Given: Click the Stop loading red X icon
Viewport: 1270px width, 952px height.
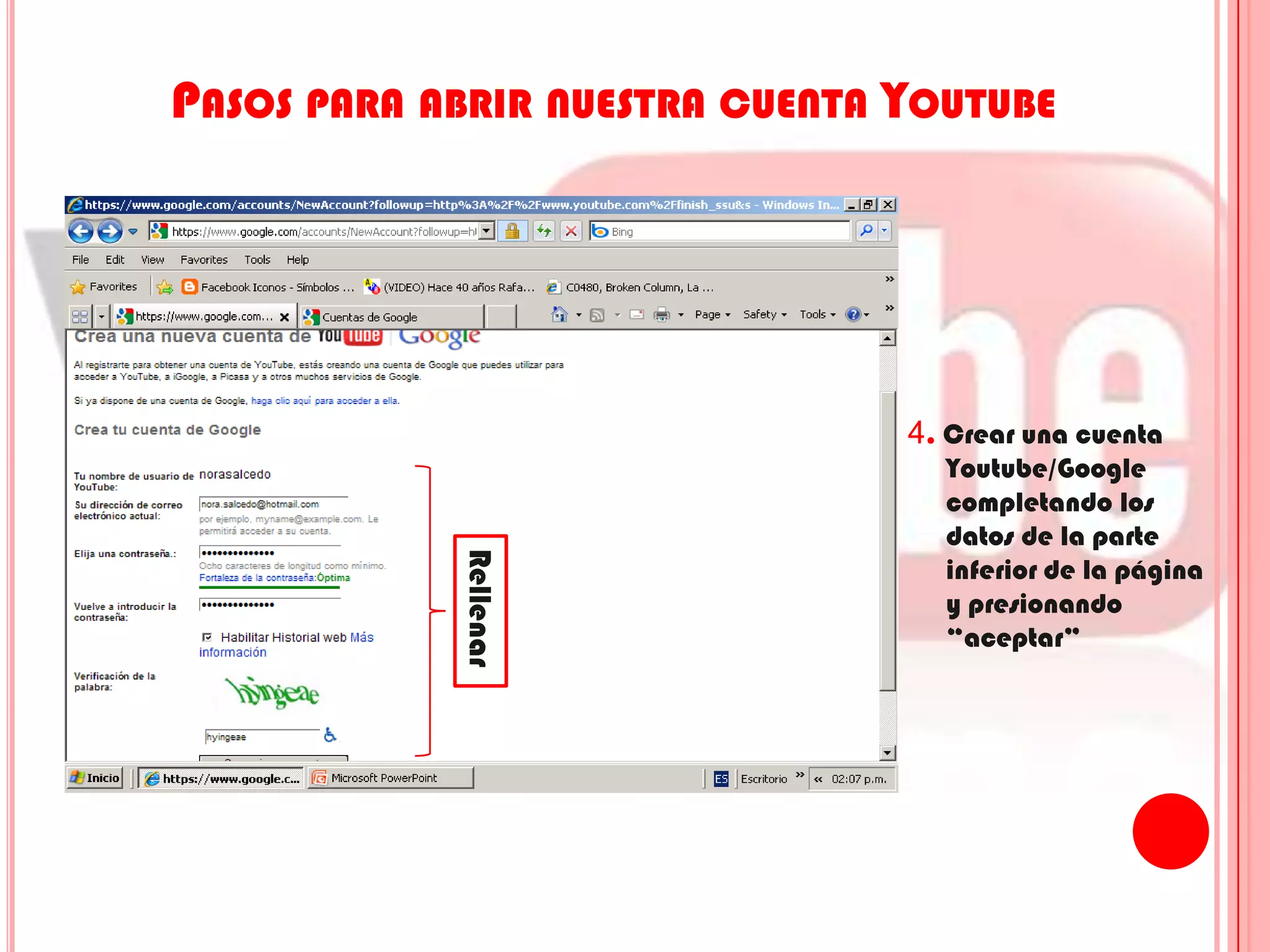Looking at the screenshot, I should (571, 231).
